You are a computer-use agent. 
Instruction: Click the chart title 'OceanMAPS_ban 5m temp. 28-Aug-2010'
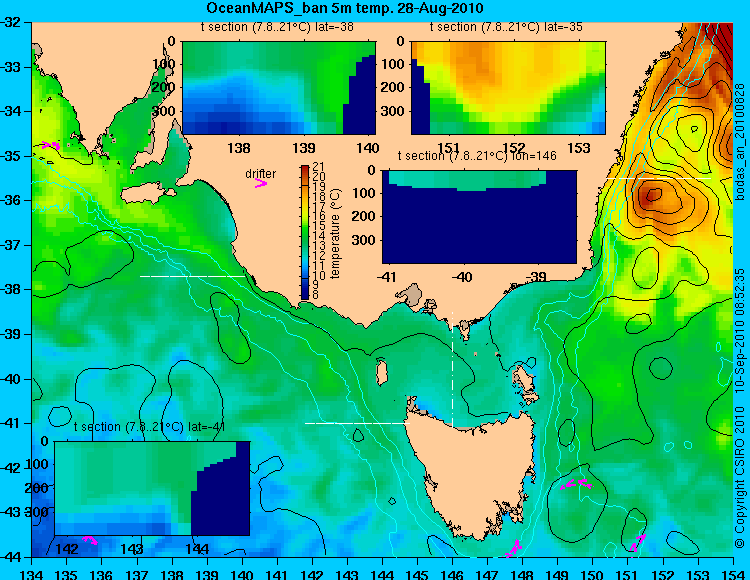click(345, 8)
